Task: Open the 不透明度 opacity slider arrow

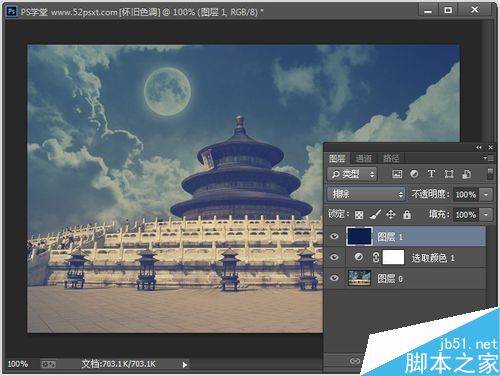Action: 486,194
